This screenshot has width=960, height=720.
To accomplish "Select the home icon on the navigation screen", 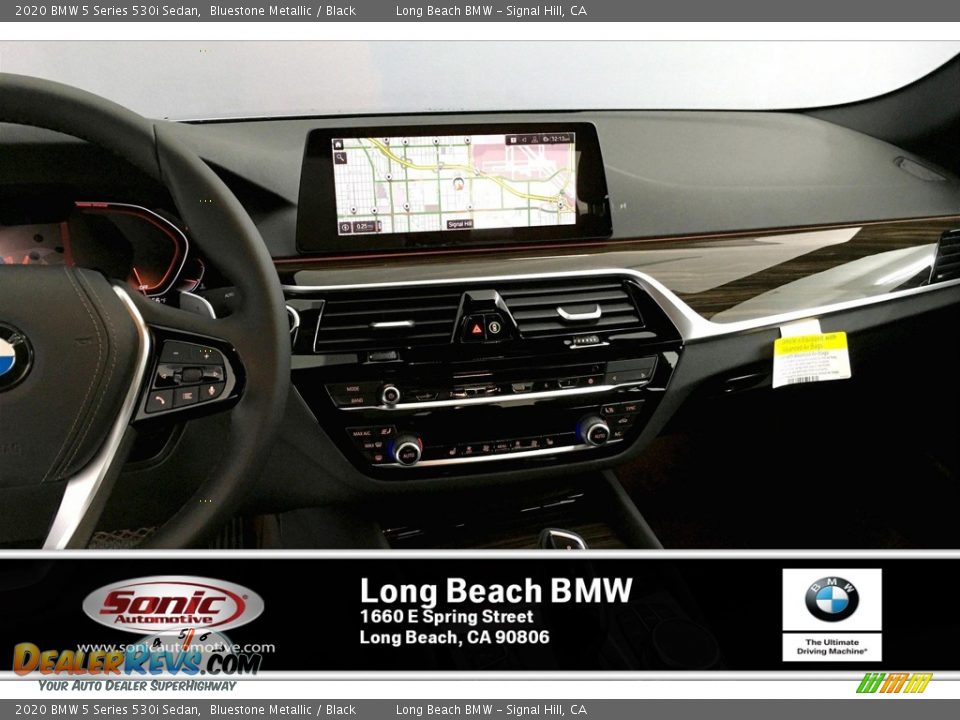I will point(338,144).
